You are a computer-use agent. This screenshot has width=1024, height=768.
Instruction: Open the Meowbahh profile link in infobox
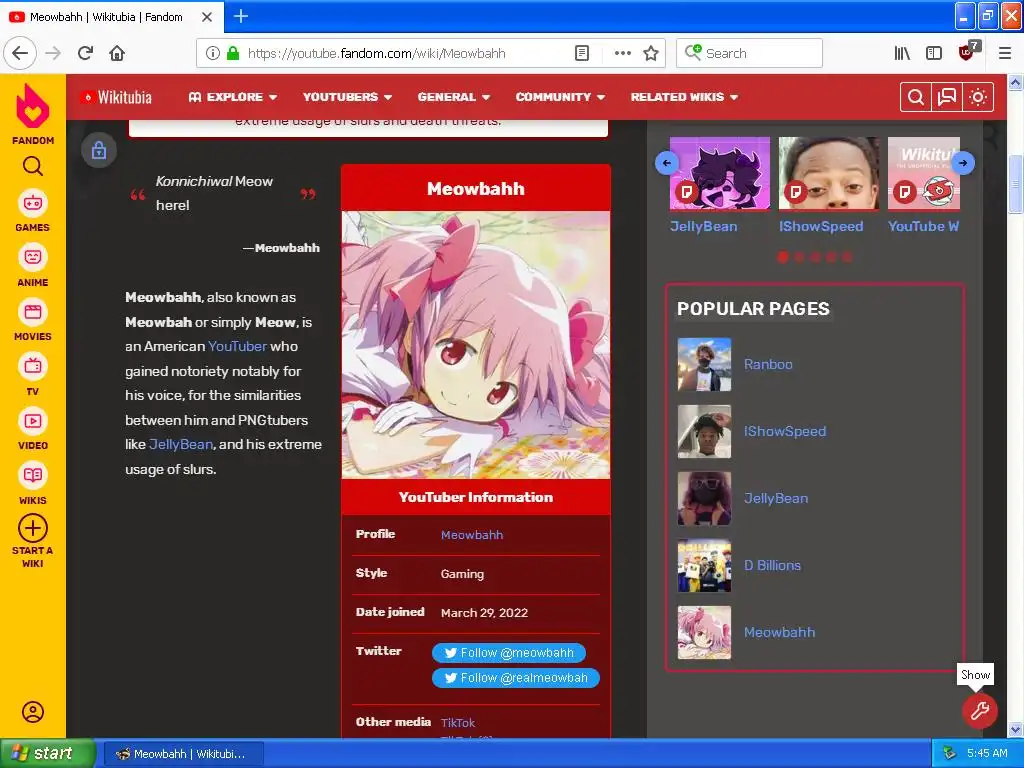pyautogui.click(x=472, y=535)
